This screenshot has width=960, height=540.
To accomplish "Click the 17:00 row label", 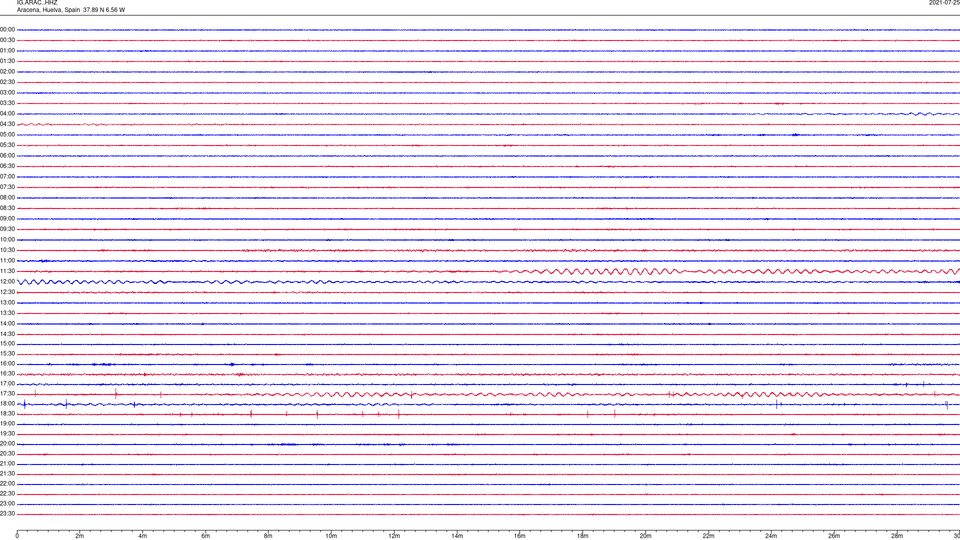I will tap(7, 384).
